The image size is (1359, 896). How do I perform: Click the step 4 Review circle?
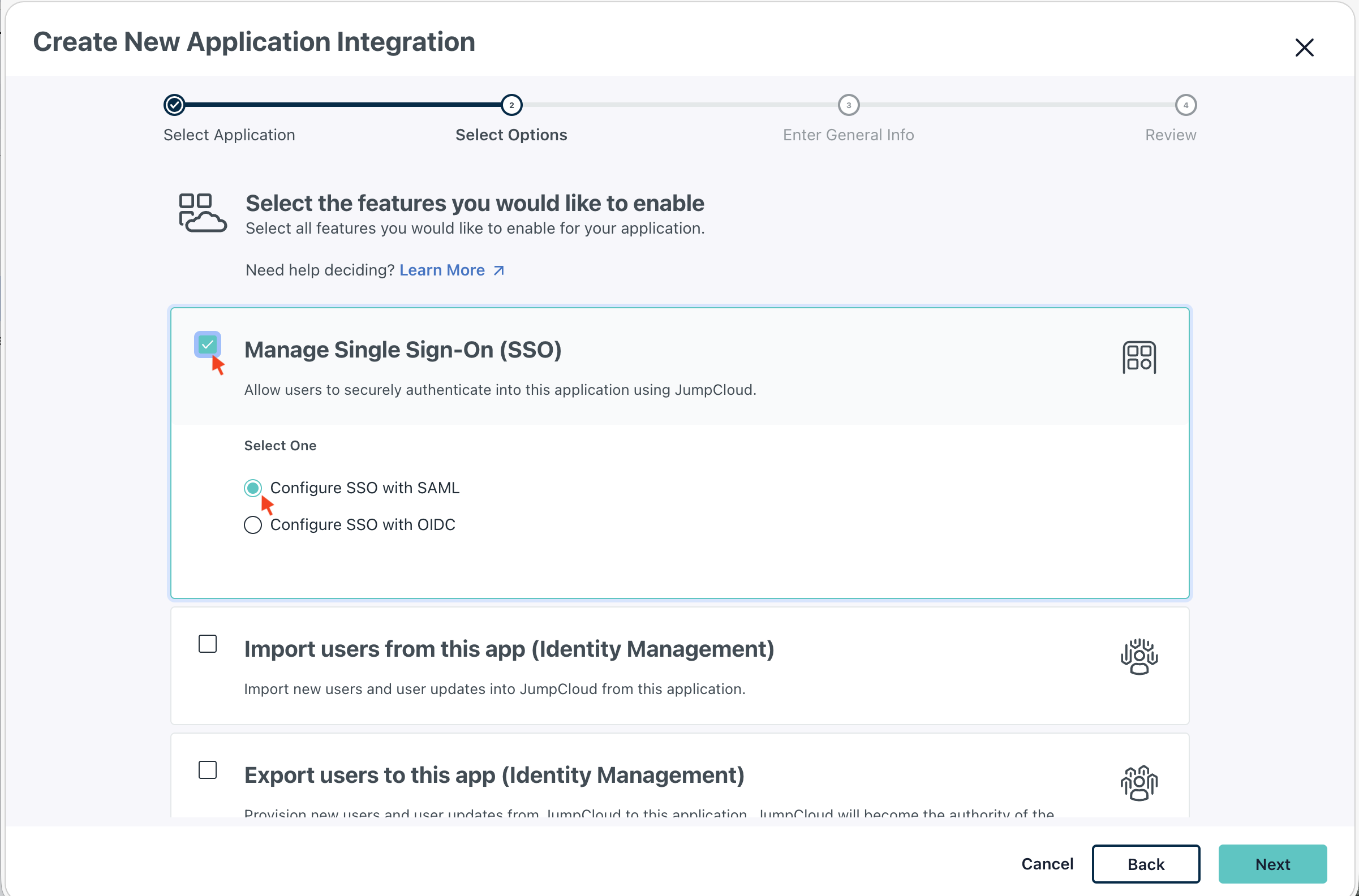[x=1185, y=105]
